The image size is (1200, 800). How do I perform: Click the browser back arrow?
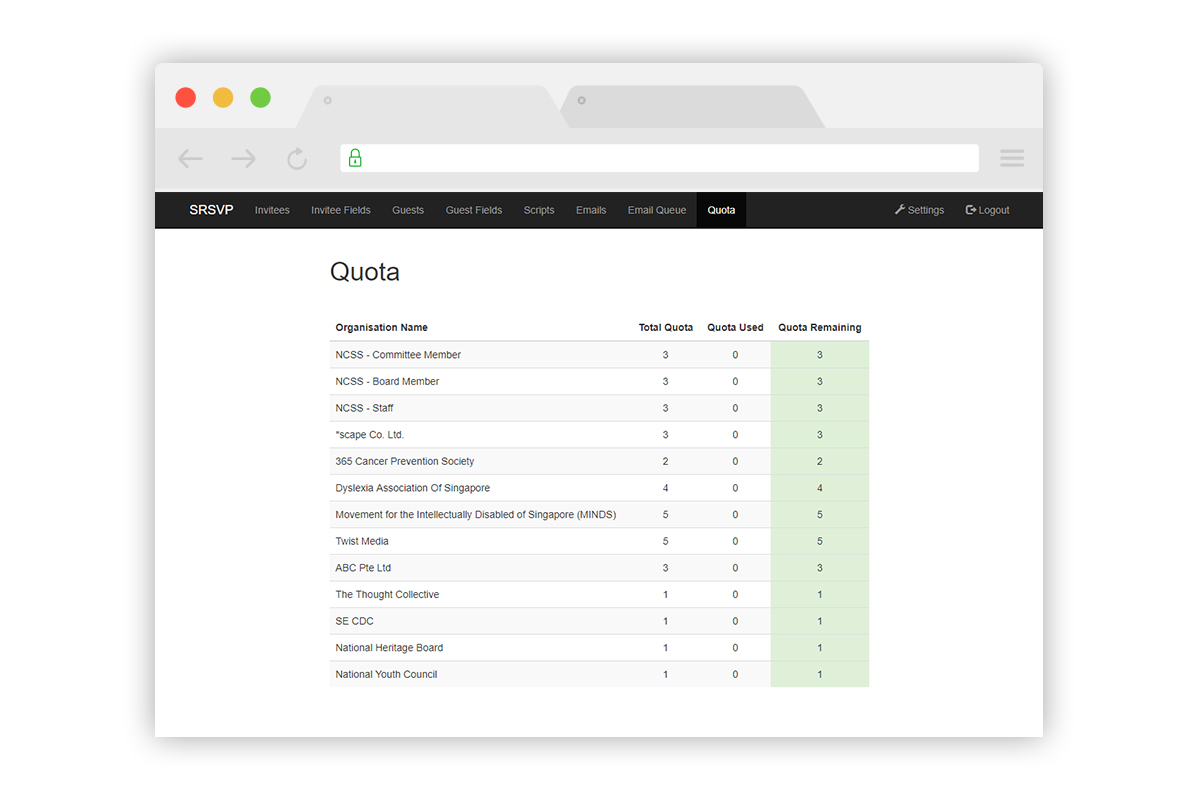[190, 158]
